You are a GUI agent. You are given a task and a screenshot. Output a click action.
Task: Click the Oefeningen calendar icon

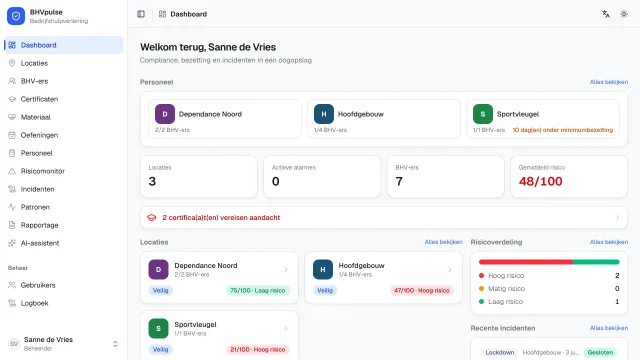click(x=12, y=135)
